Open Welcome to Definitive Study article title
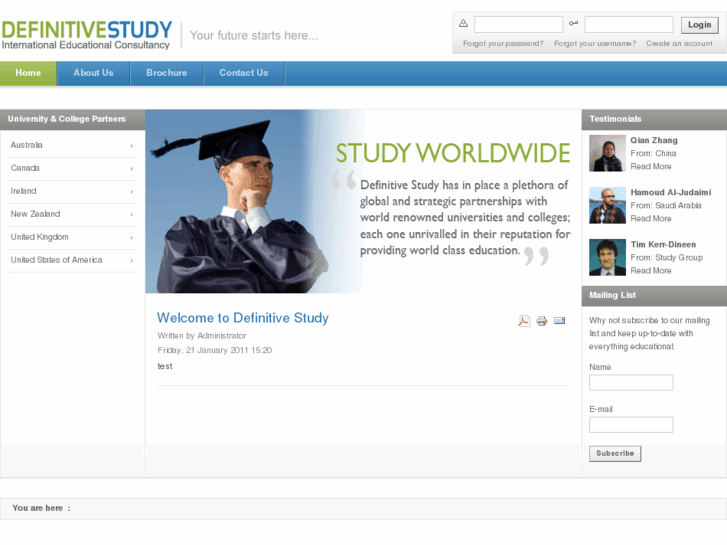 243,318
